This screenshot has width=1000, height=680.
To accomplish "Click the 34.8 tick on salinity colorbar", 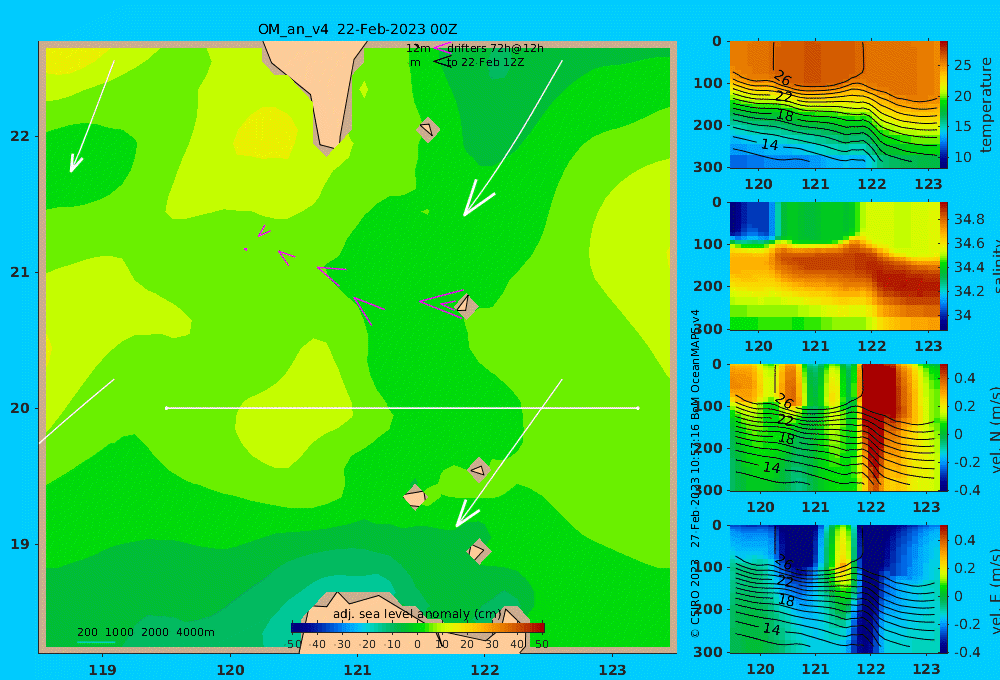I will 969,219.
